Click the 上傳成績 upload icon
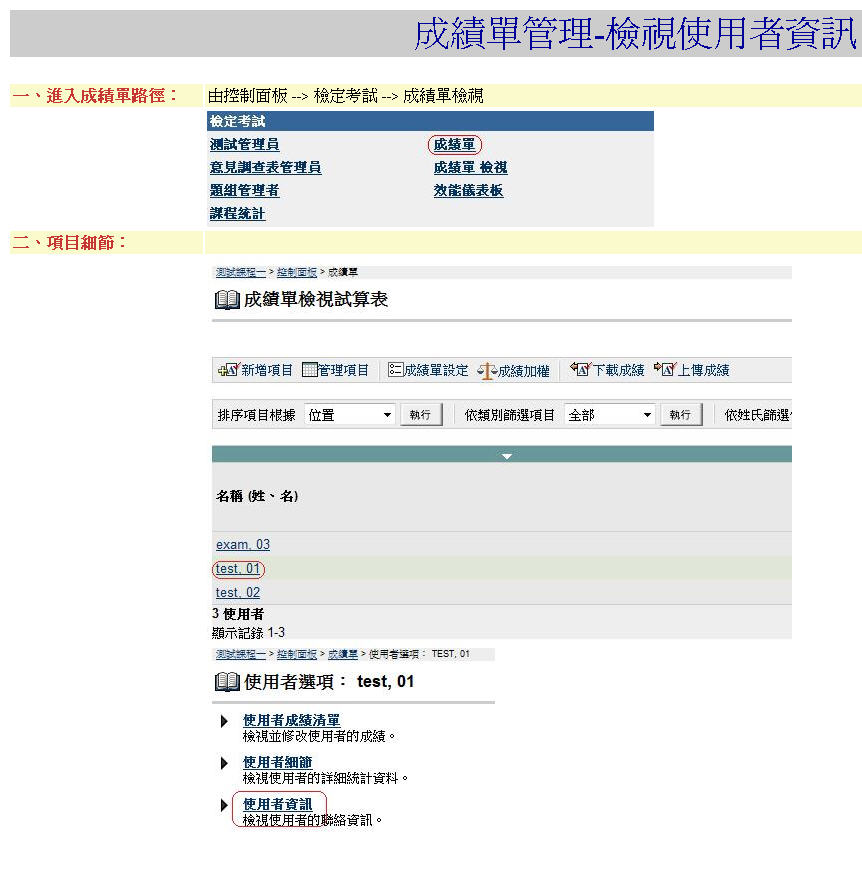This screenshot has width=862, height=884. (x=665, y=370)
